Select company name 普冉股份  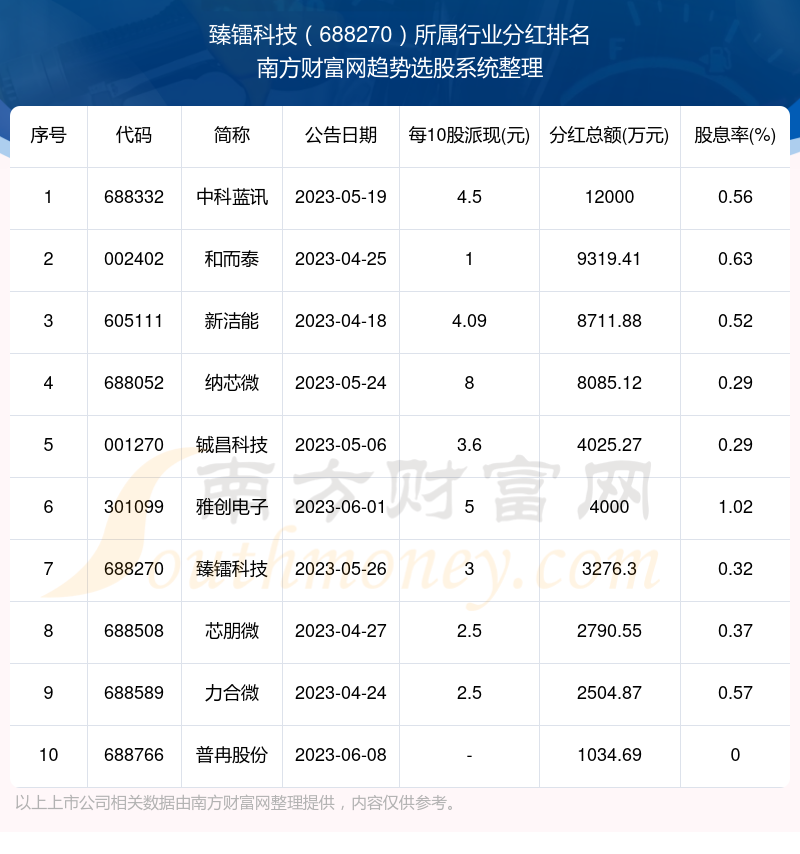click(x=232, y=756)
